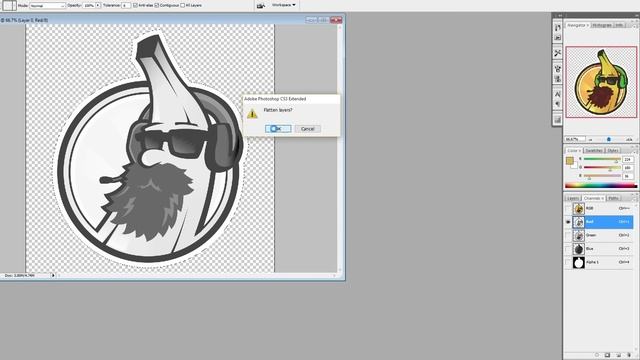Open the Layer Comps dock icon

[x=558, y=120]
